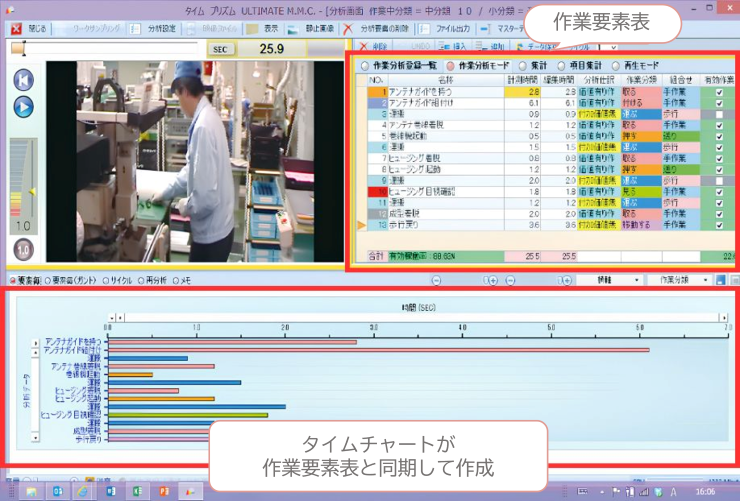740x501 pixels.
Task: Click the red X 閉じる icon
Action: point(17,29)
